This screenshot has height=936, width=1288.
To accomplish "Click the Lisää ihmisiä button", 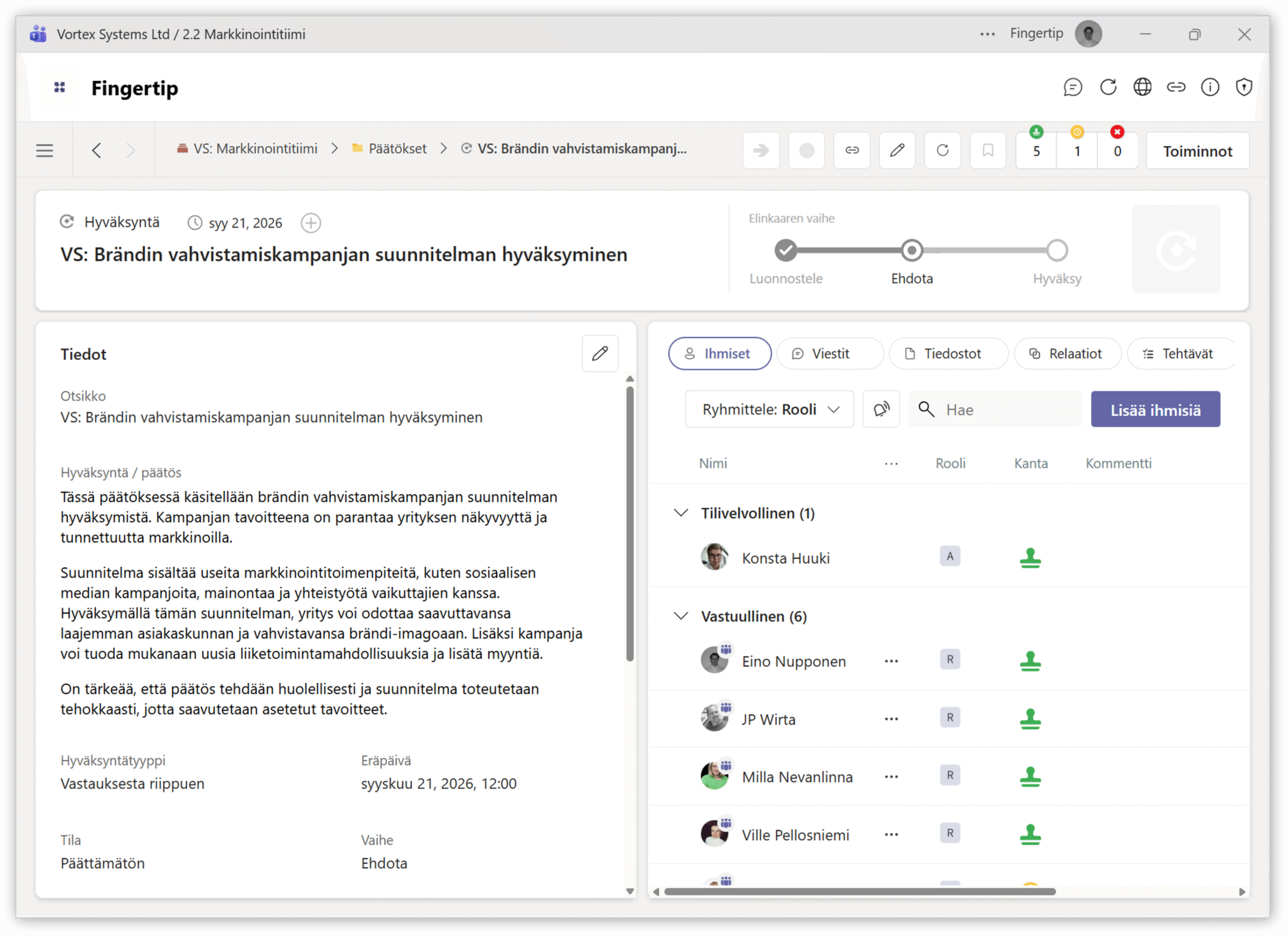I will coord(1155,410).
